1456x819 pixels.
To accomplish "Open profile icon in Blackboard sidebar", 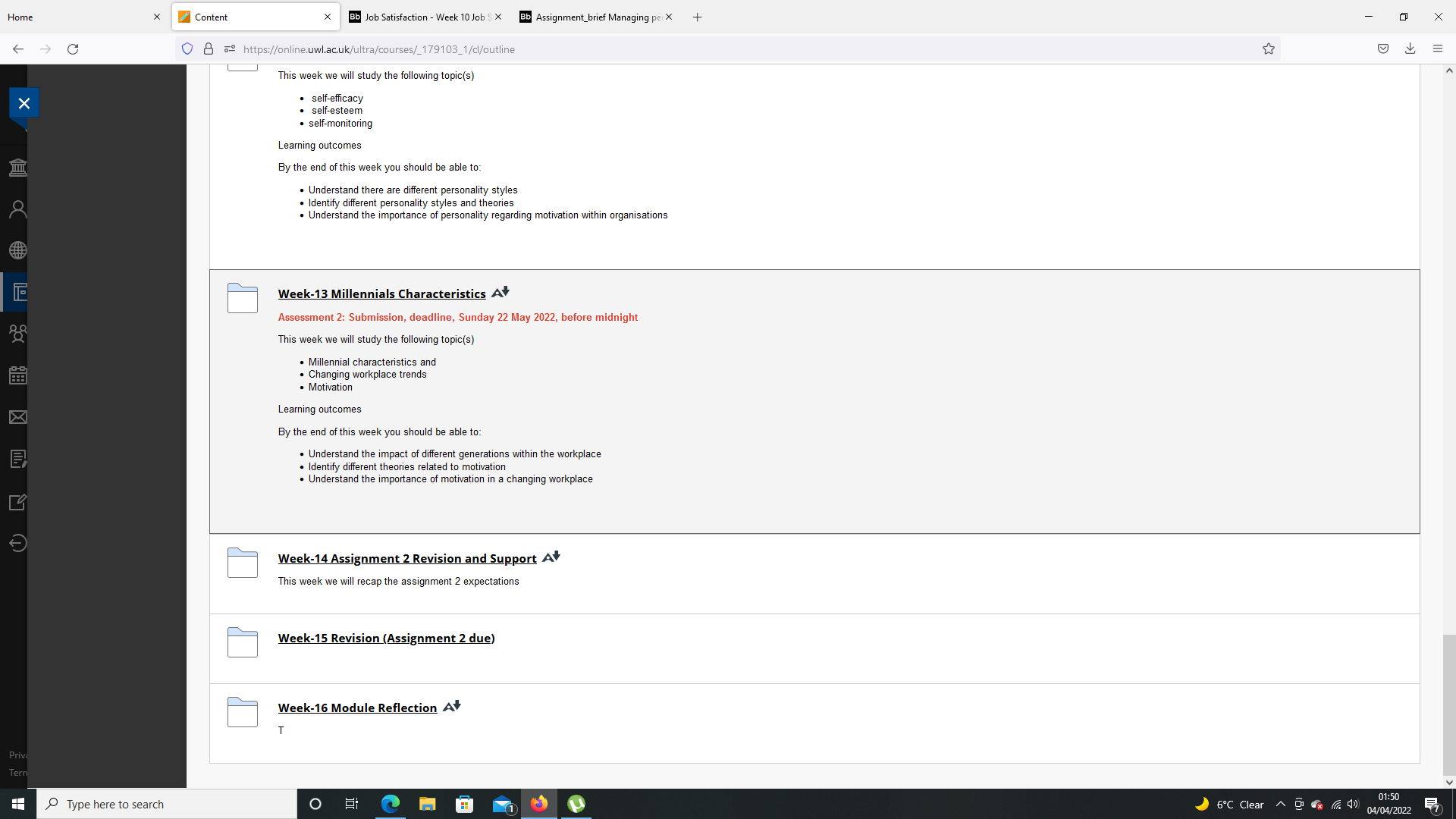I will tap(17, 209).
